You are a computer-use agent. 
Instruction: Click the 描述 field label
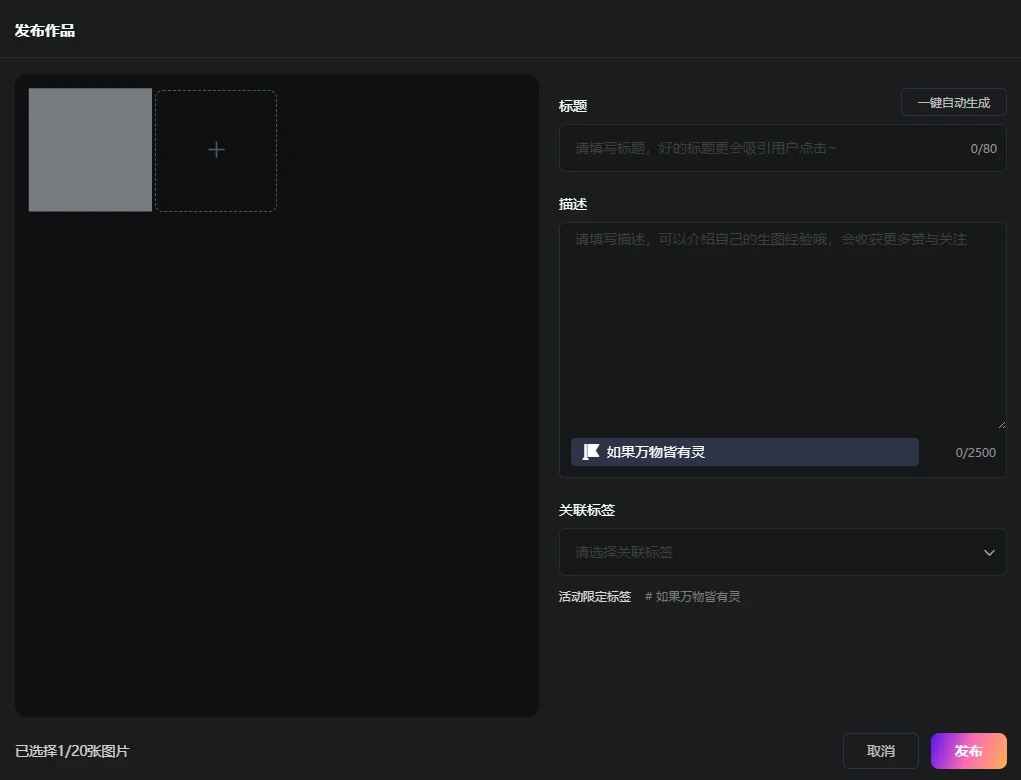573,204
